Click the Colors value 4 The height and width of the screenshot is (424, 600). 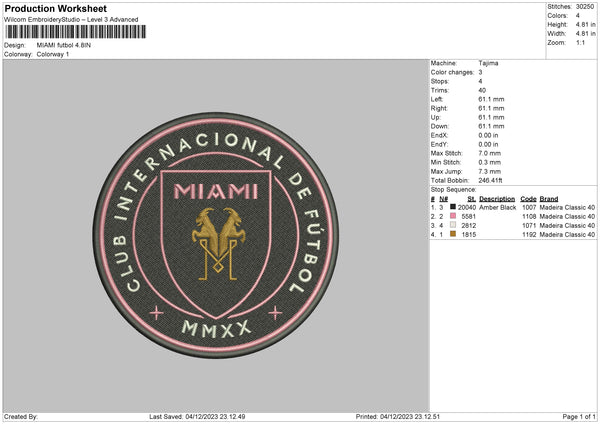[x=577, y=16]
